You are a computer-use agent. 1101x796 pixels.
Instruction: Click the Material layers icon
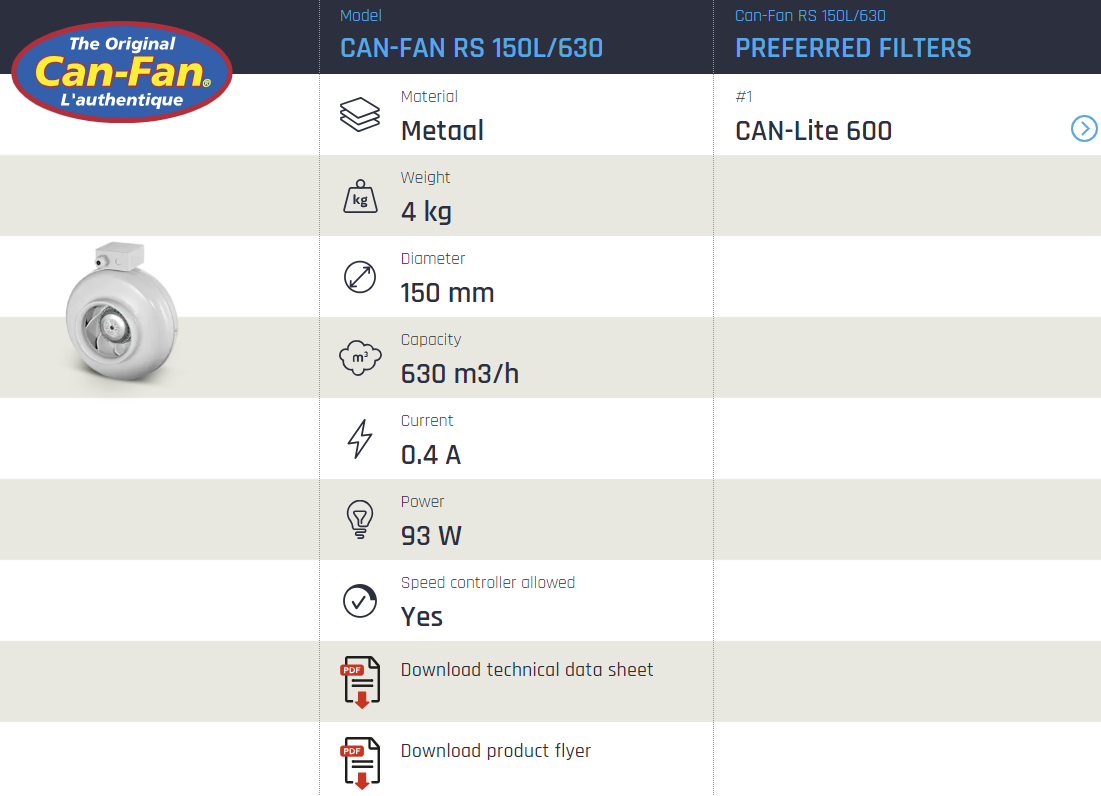pyautogui.click(x=360, y=115)
